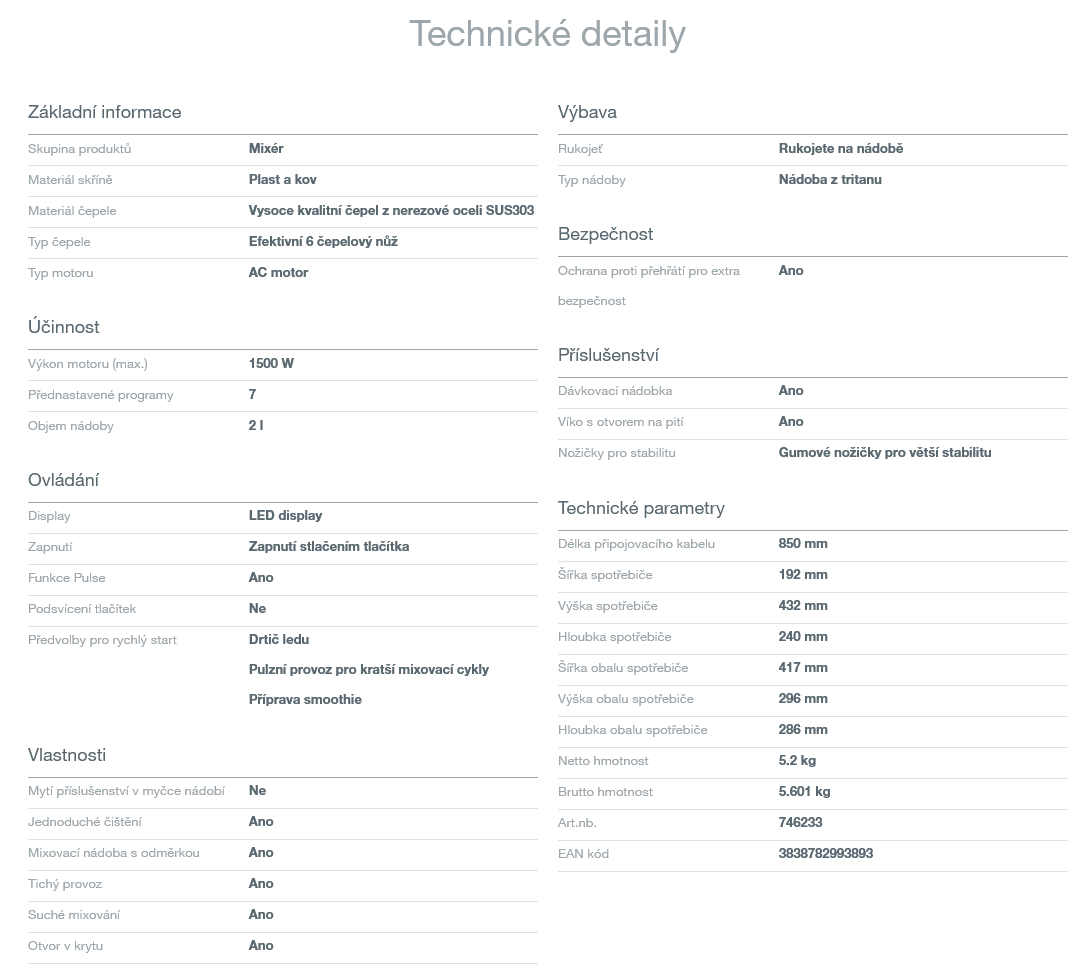Screen dimensions: 1084x980
Task: Select the "Vlastnosti" section heading
Action: [x=67, y=755]
